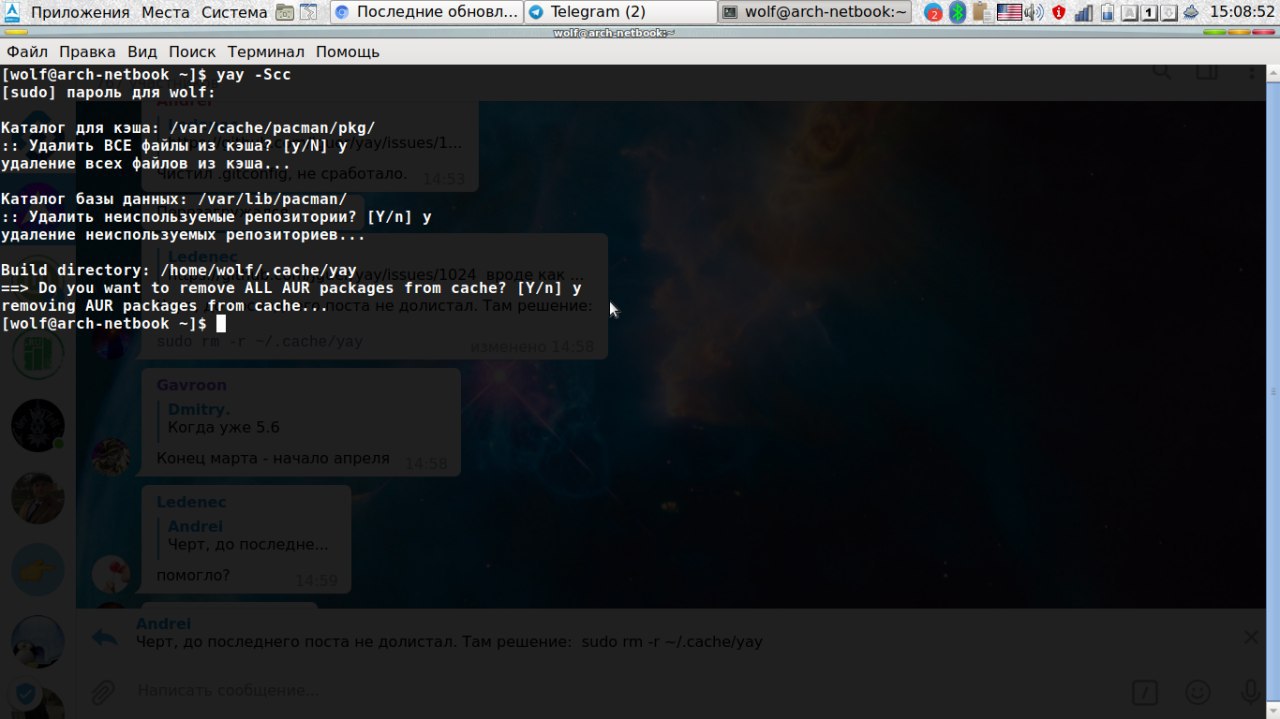This screenshot has width=1280, height=719.
Task: Open the Приложения panel menu
Action: coord(80,12)
